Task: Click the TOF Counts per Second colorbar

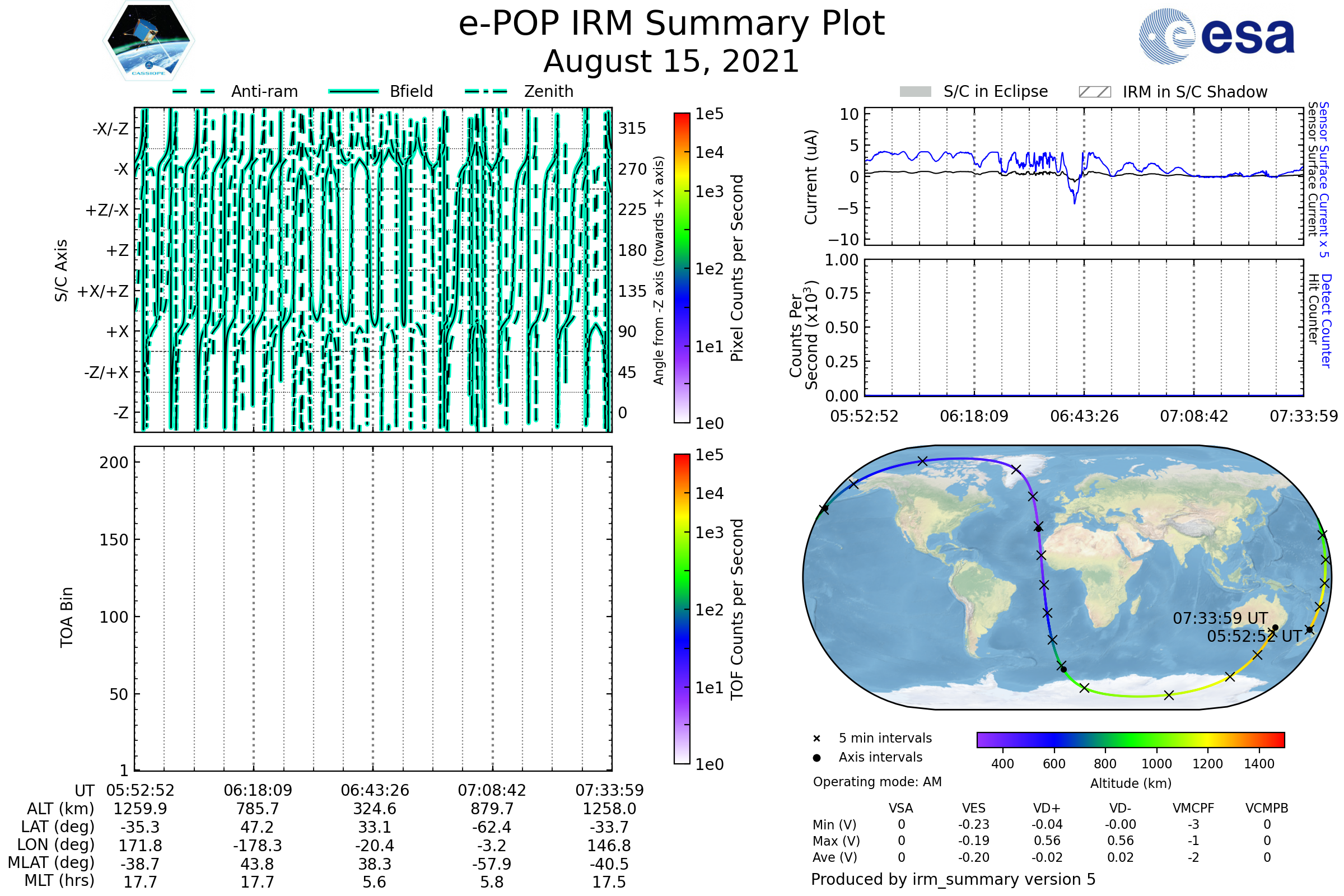Action: pos(682,609)
